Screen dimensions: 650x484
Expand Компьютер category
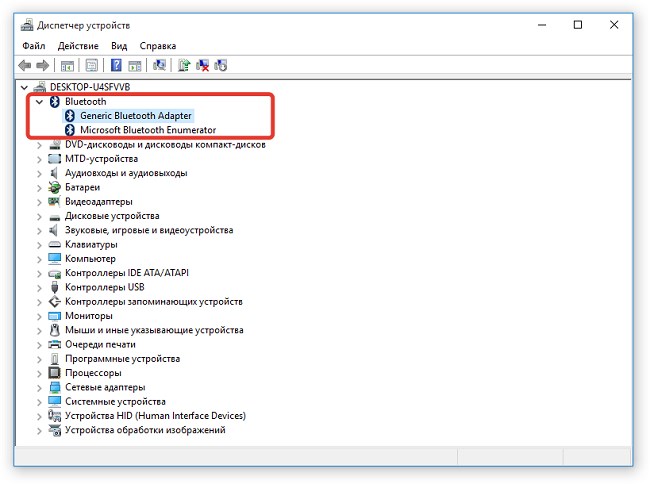39,259
